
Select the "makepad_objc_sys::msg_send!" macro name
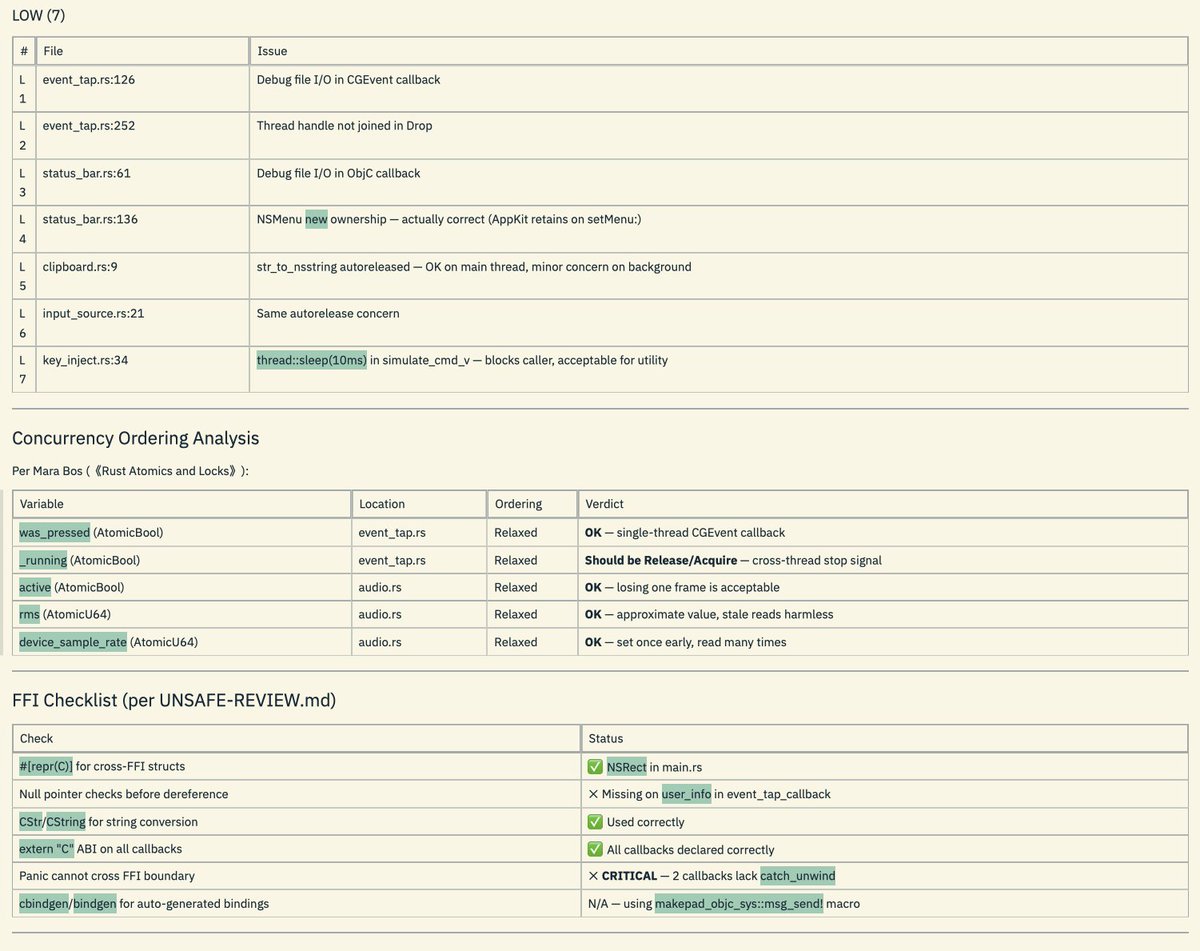739,903
